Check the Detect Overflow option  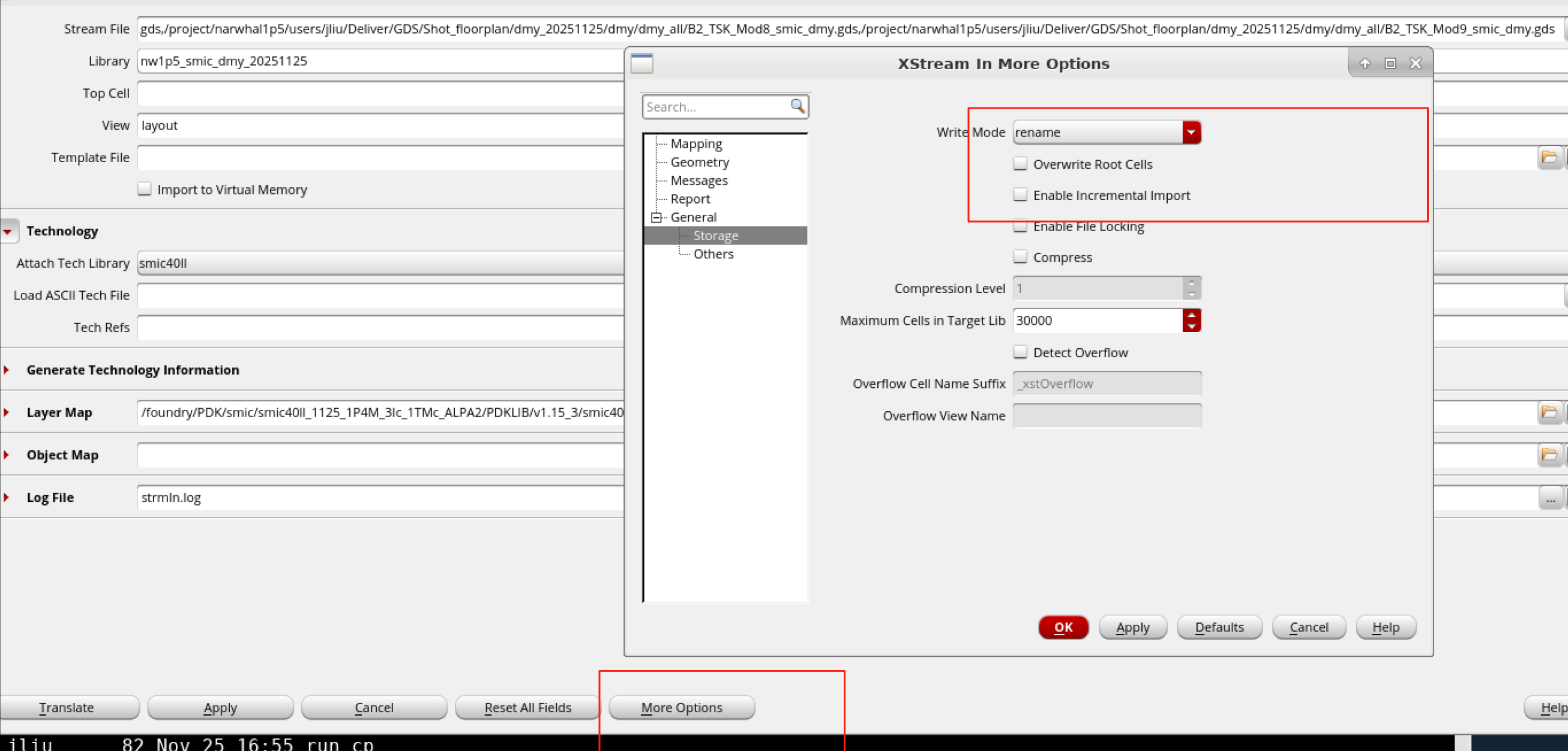1020,352
